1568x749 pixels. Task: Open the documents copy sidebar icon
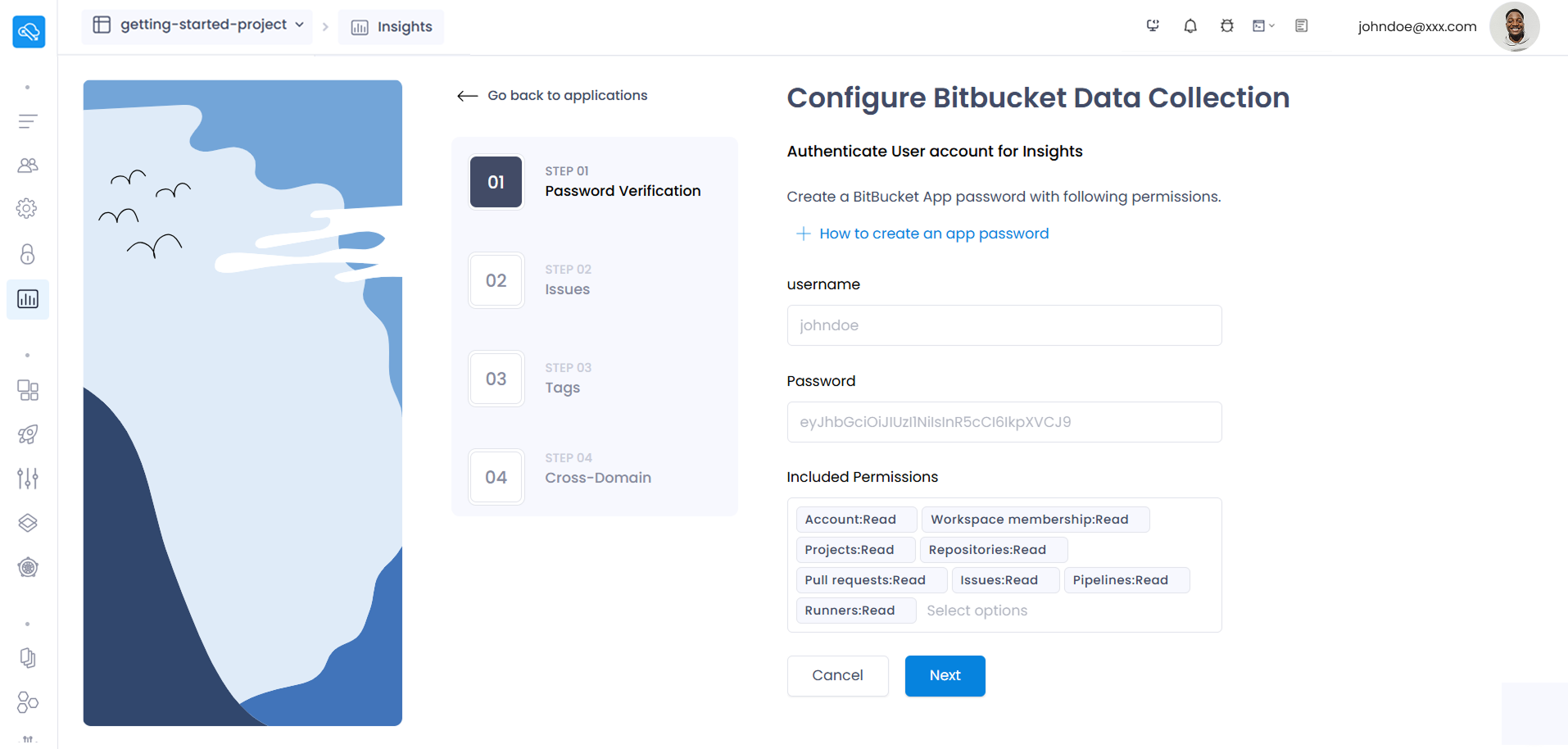28,658
